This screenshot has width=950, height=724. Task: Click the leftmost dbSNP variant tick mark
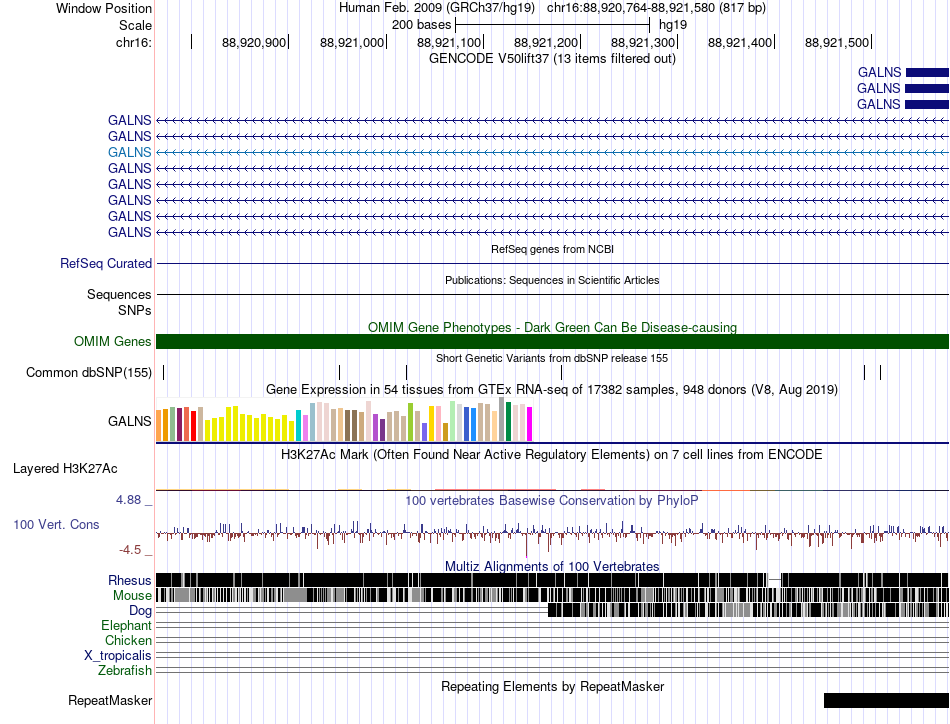[x=164, y=373]
